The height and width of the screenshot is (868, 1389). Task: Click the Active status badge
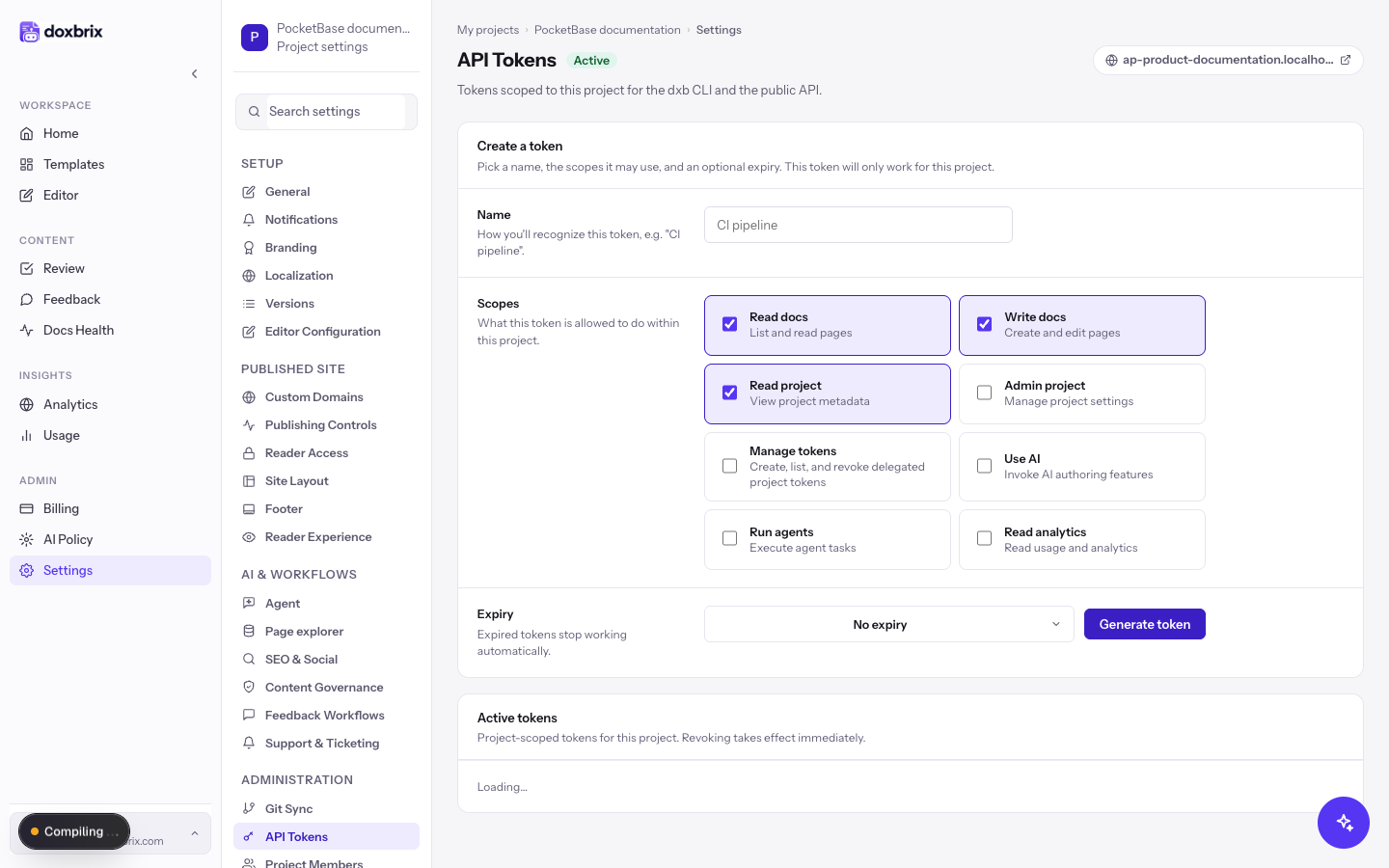pyautogui.click(x=591, y=61)
